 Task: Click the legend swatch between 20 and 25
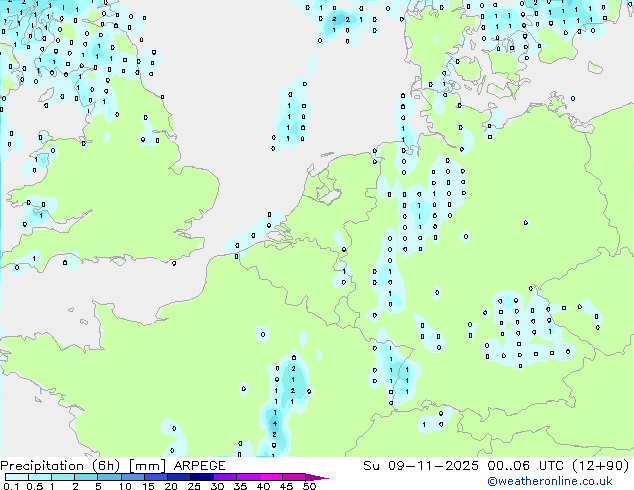tap(179, 477)
